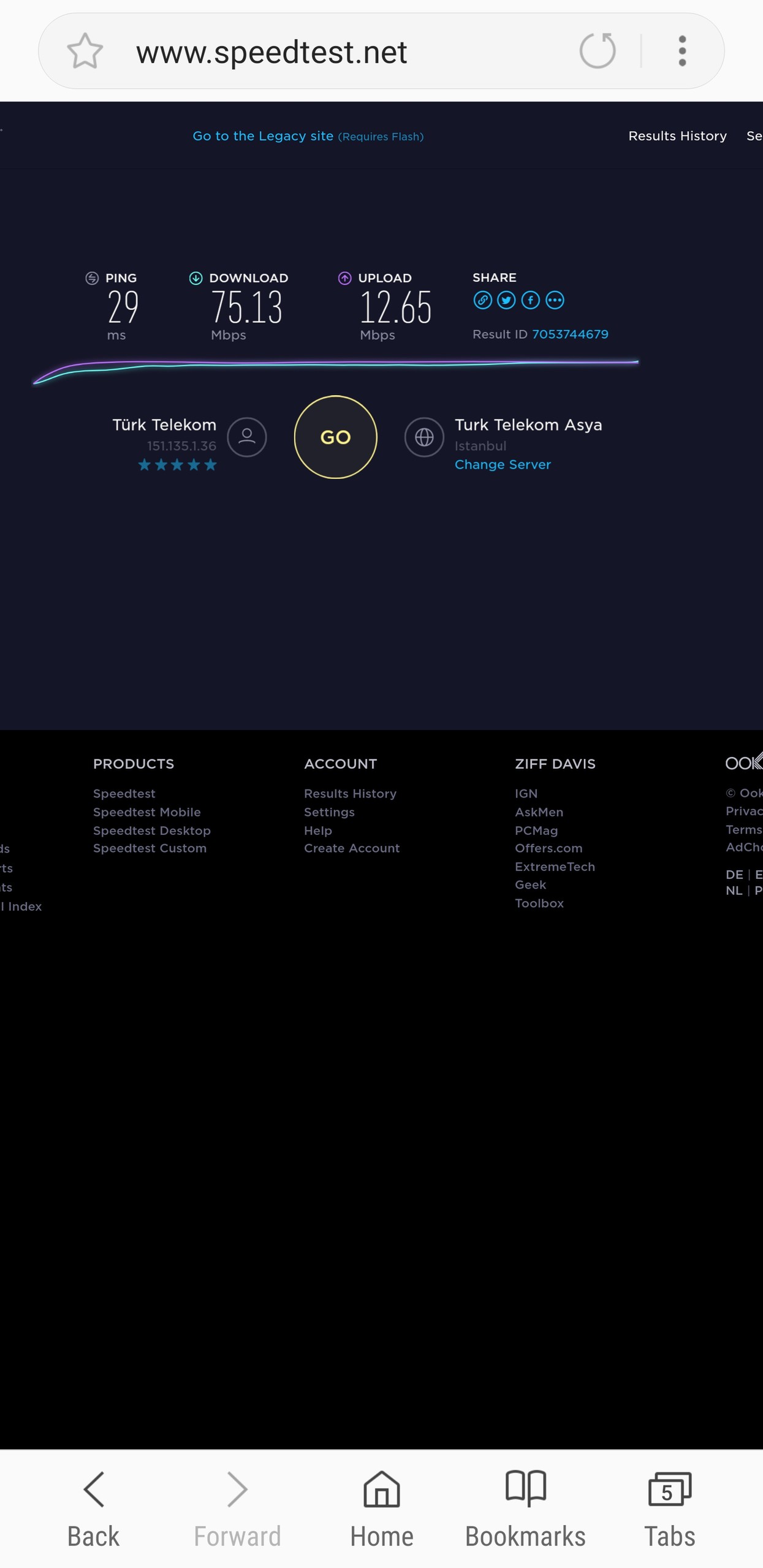The width and height of the screenshot is (763, 1568).
Task: Share the result on Facebook
Action: [x=531, y=300]
